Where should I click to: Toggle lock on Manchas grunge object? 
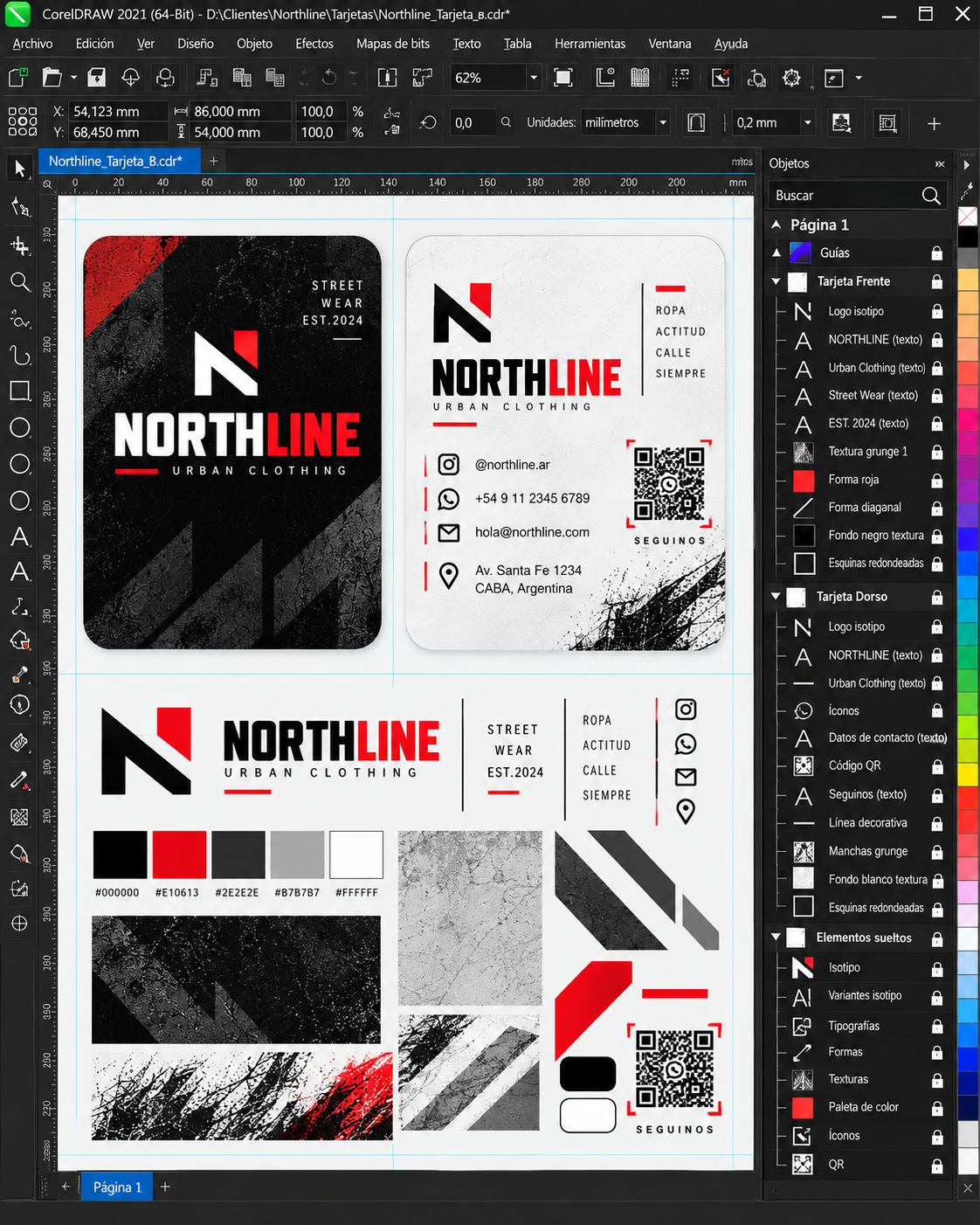(x=936, y=852)
